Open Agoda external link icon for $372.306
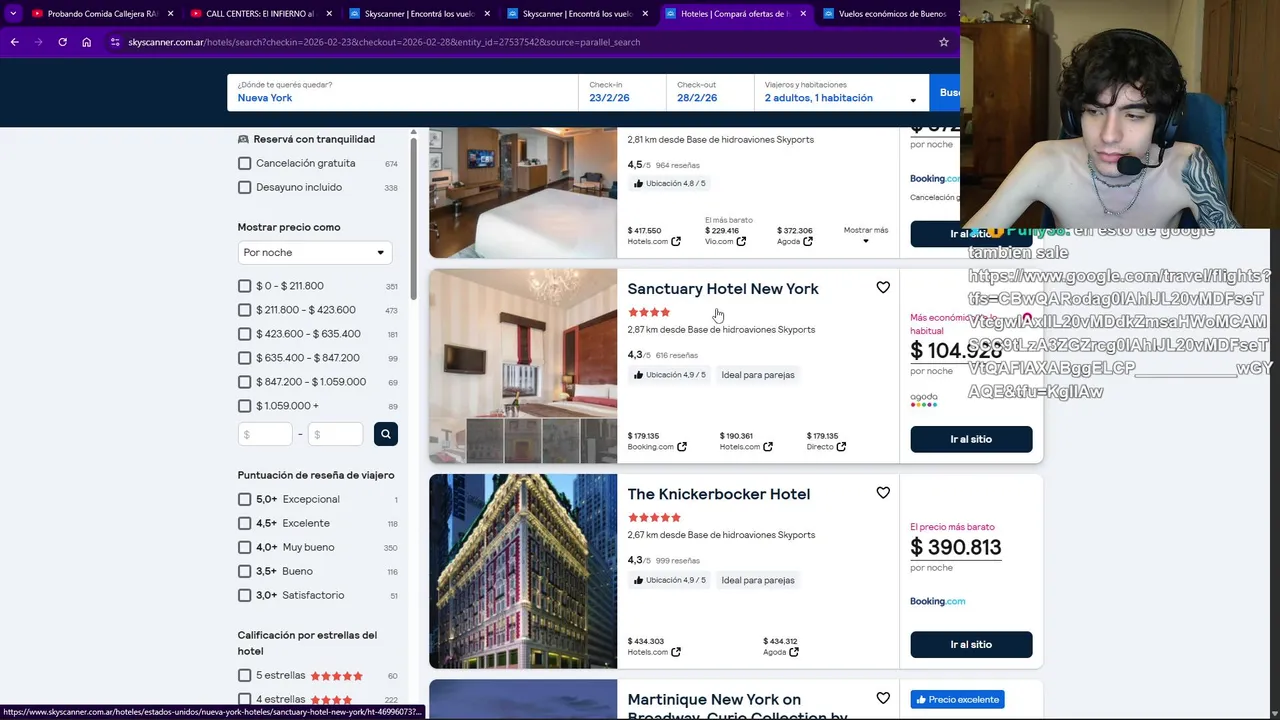 click(x=808, y=241)
